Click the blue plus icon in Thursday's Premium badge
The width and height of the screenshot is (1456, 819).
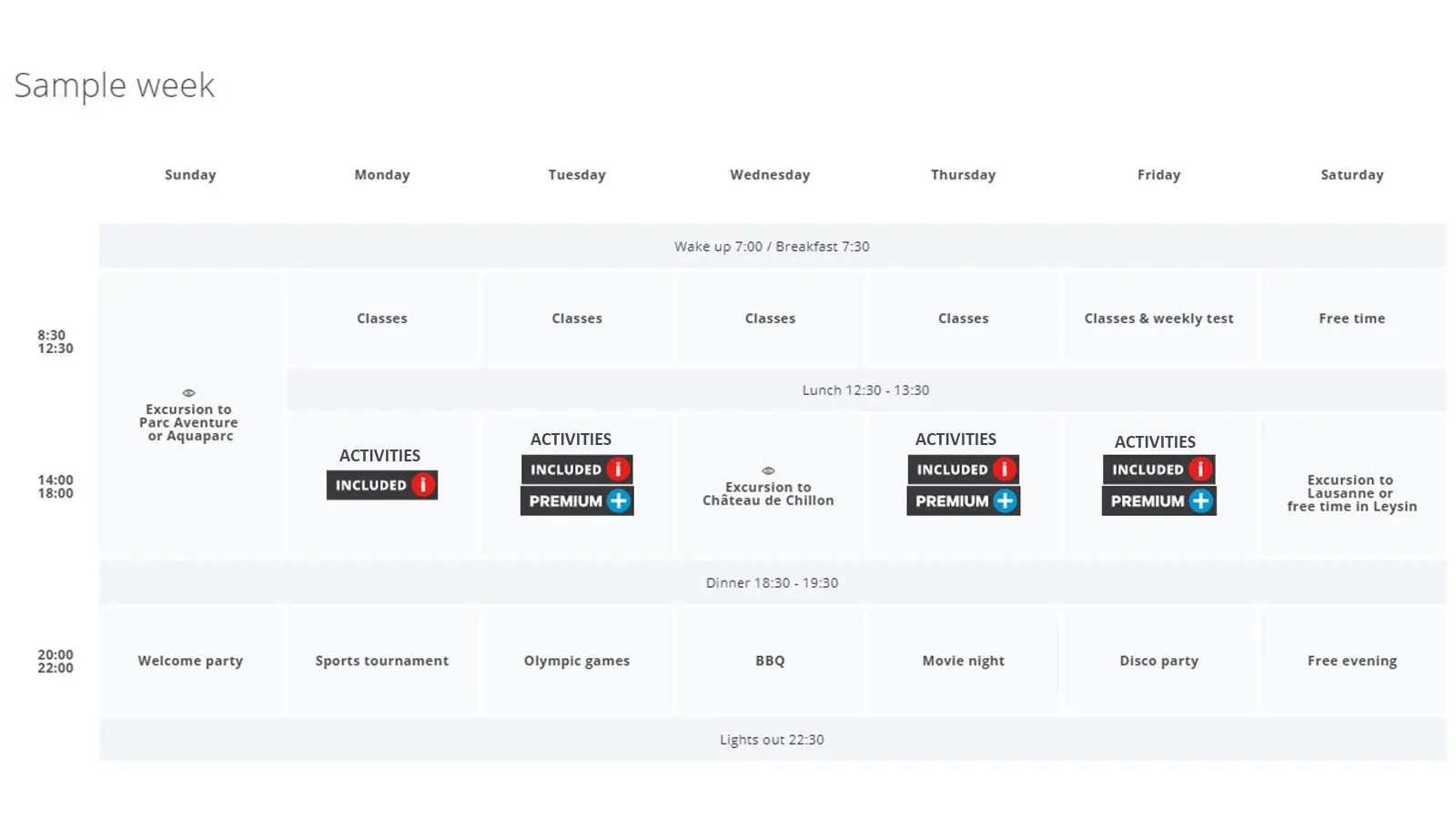click(1005, 500)
